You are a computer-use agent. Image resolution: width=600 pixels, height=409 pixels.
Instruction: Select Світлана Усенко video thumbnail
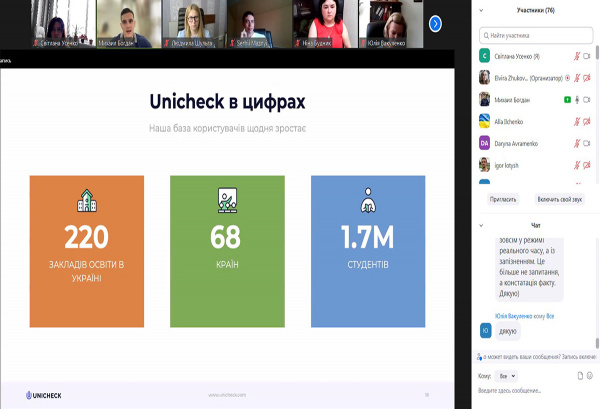(63, 24)
